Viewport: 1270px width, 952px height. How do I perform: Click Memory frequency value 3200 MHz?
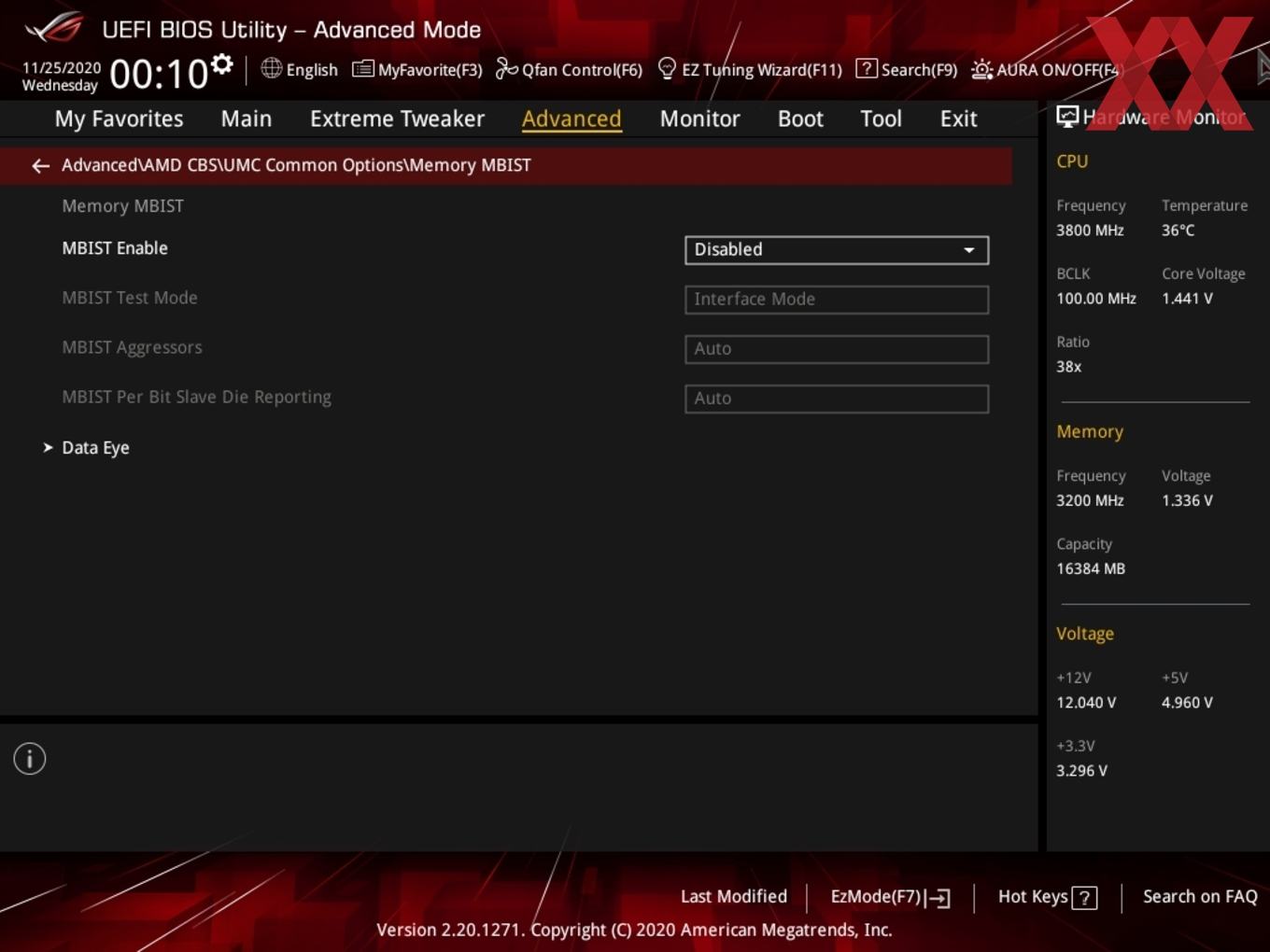(1090, 500)
